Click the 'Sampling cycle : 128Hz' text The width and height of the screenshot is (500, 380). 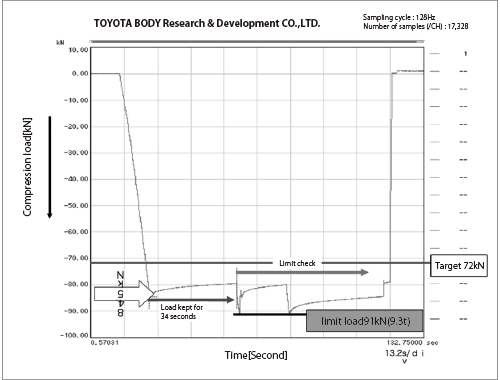pyautogui.click(x=398, y=17)
